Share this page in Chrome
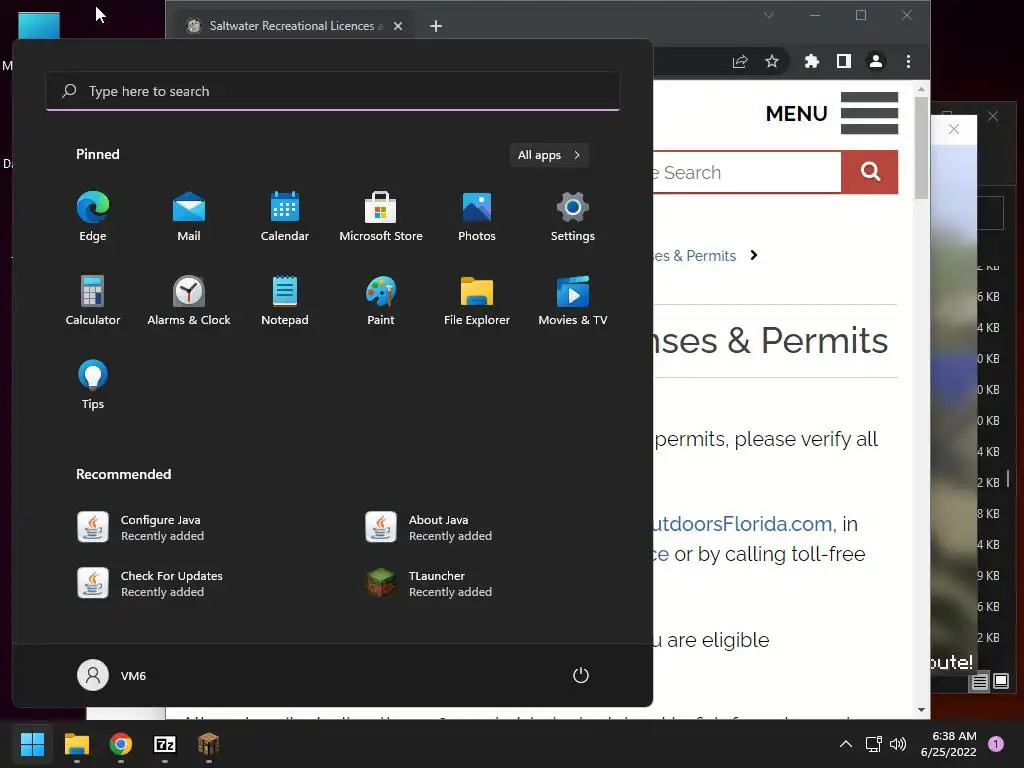Screen dimensions: 1024x768 pyautogui.click(x=740, y=61)
